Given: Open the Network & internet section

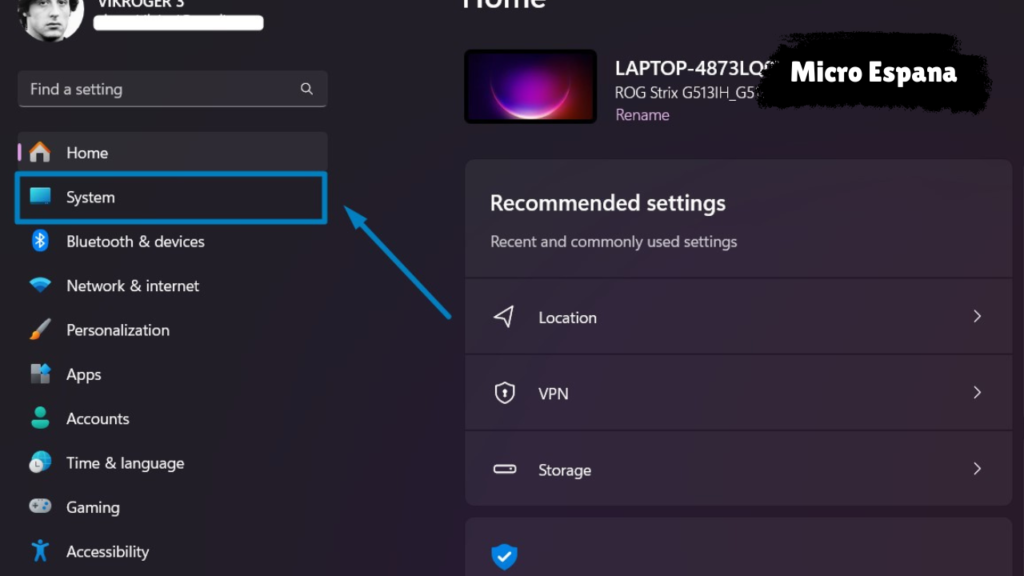Looking at the screenshot, I should (132, 286).
